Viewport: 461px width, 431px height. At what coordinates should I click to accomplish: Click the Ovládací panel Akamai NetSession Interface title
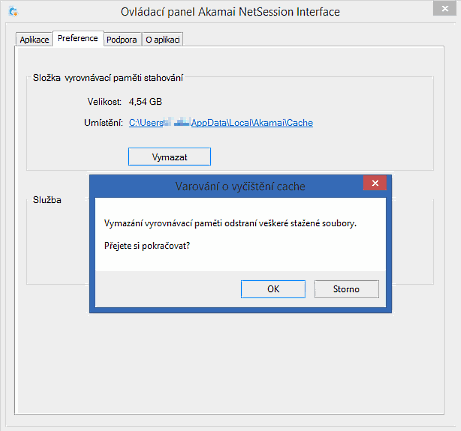230,12
